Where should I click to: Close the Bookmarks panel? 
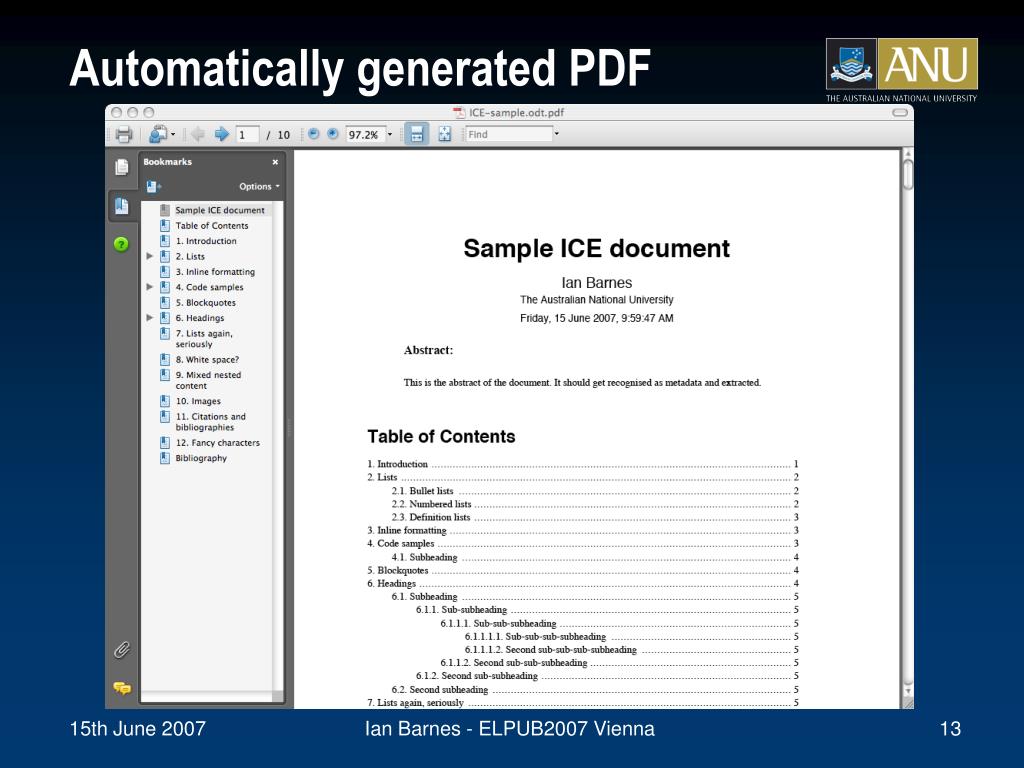tap(275, 162)
